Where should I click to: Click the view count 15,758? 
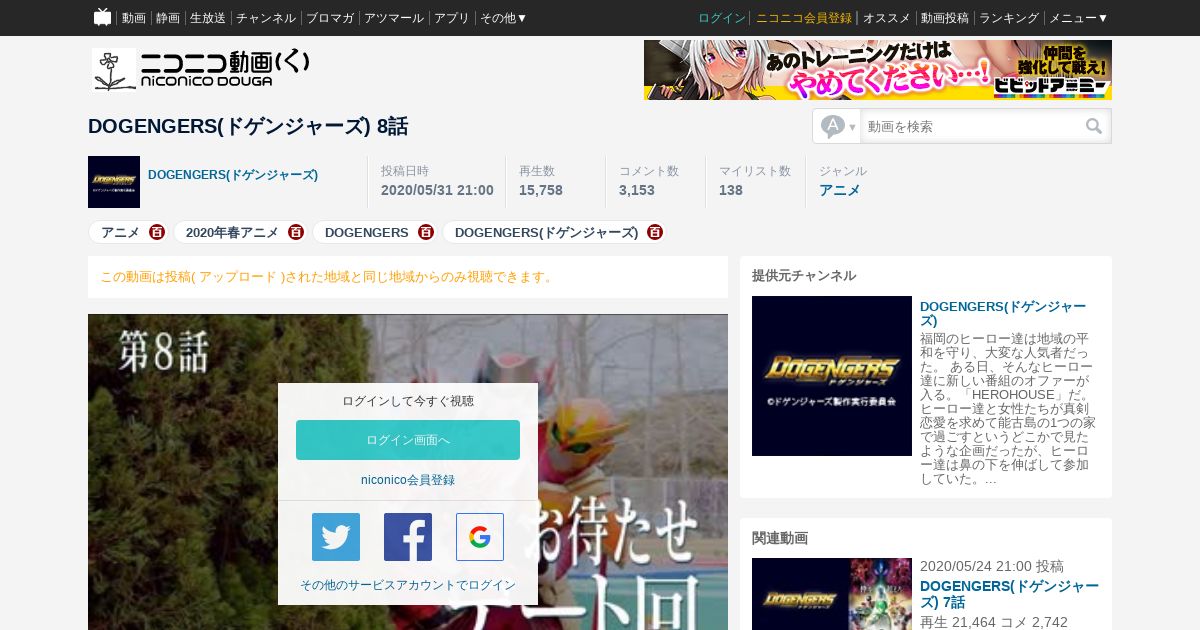tap(541, 190)
